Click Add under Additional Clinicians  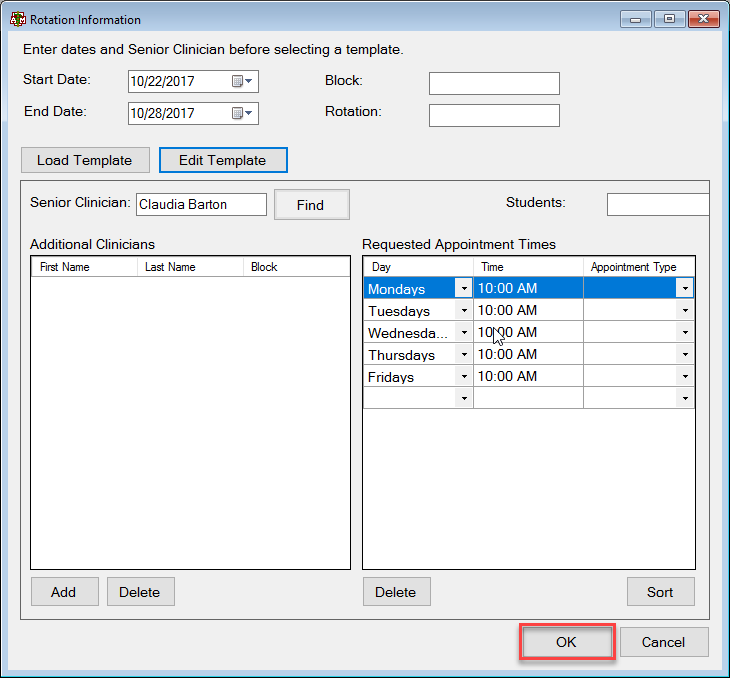pyautogui.click(x=65, y=592)
